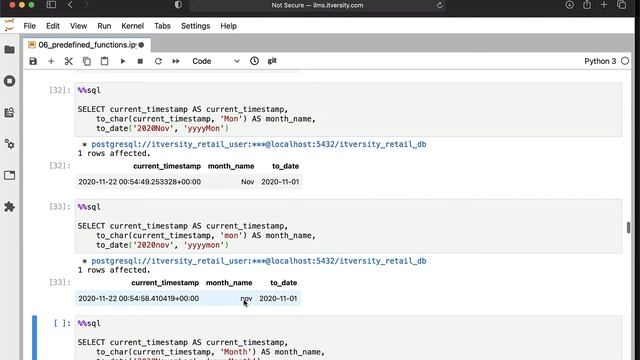Copy the selected cell
The image size is (640, 360).
click(87, 61)
